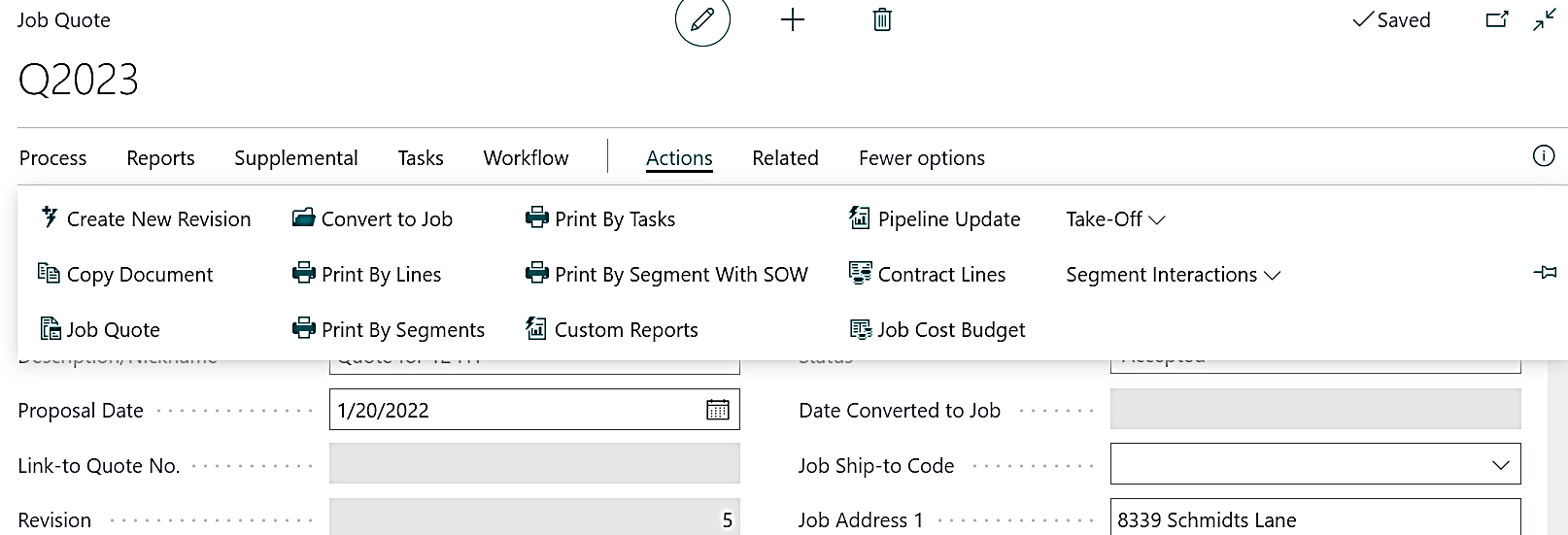
Task: Open Job Cost Budget
Action: (937, 330)
